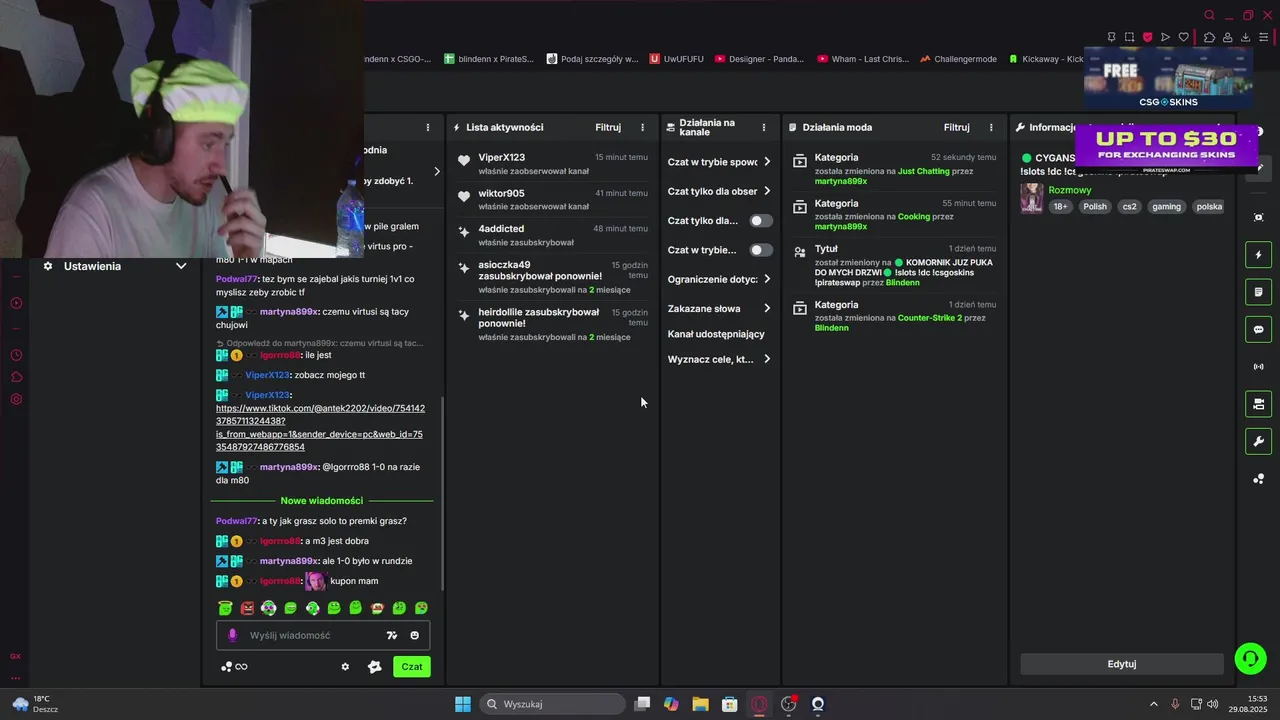This screenshot has width=1280, height=720.
Task: Click the three-dots cluster icon in right sidebar
Action: pyautogui.click(x=1258, y=479)
